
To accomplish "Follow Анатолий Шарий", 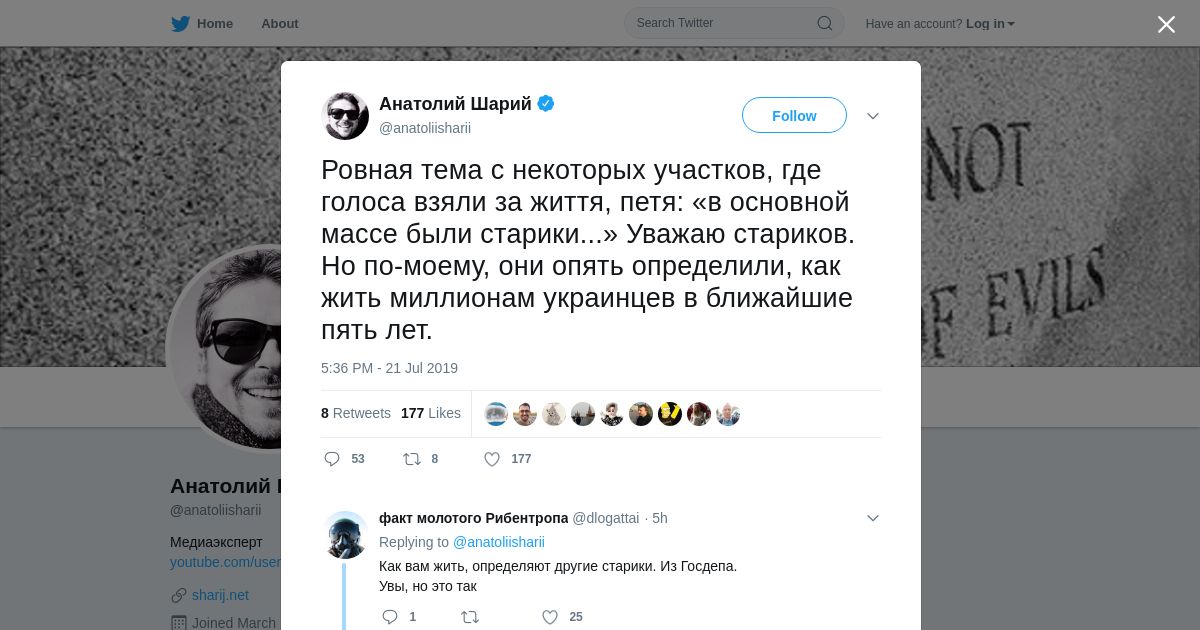I will (x=794, y=115).
